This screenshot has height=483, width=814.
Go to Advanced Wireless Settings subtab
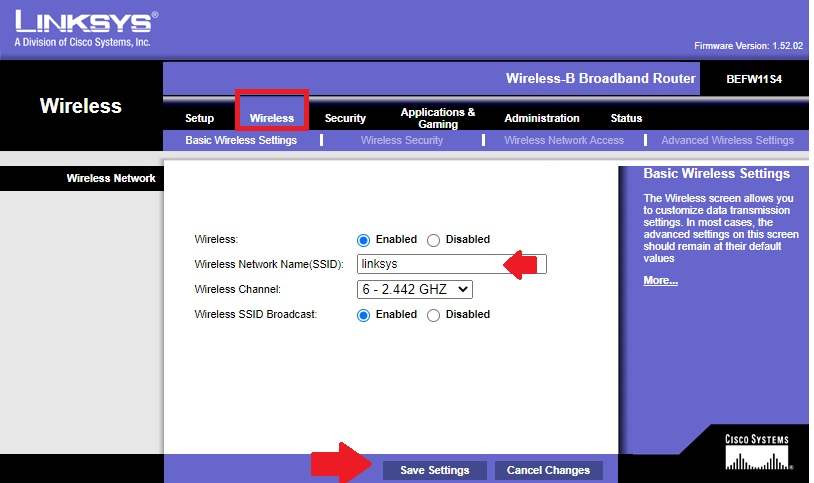coord(727,141)
